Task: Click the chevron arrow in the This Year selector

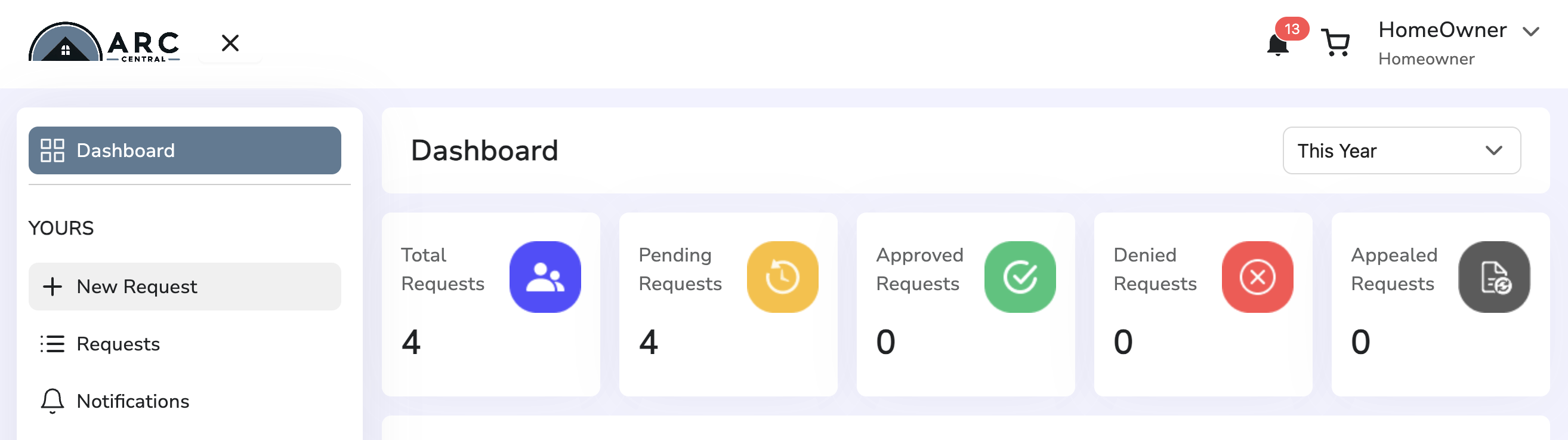Action: 1494,150
